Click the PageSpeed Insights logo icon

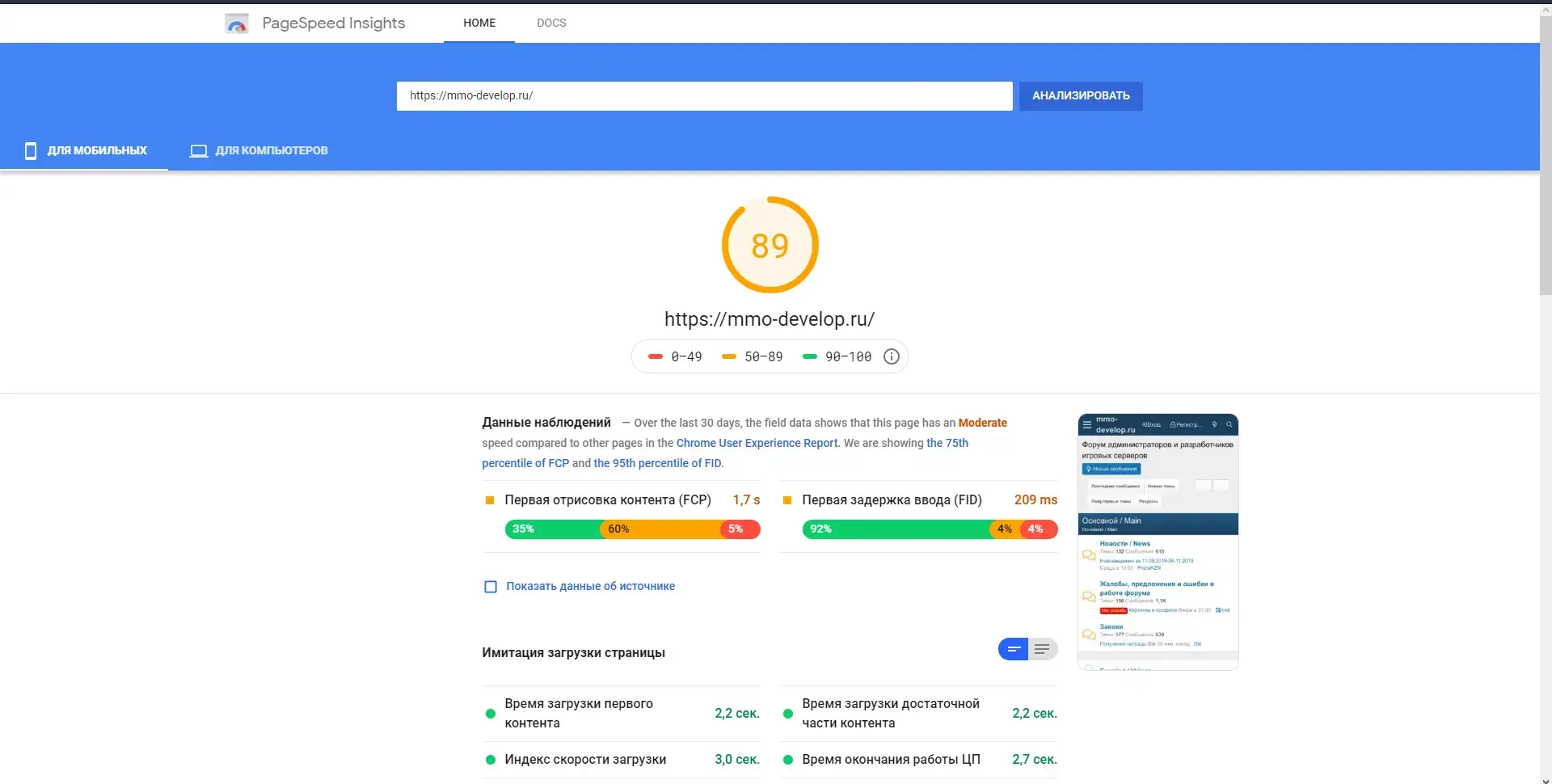click(236, 23)
